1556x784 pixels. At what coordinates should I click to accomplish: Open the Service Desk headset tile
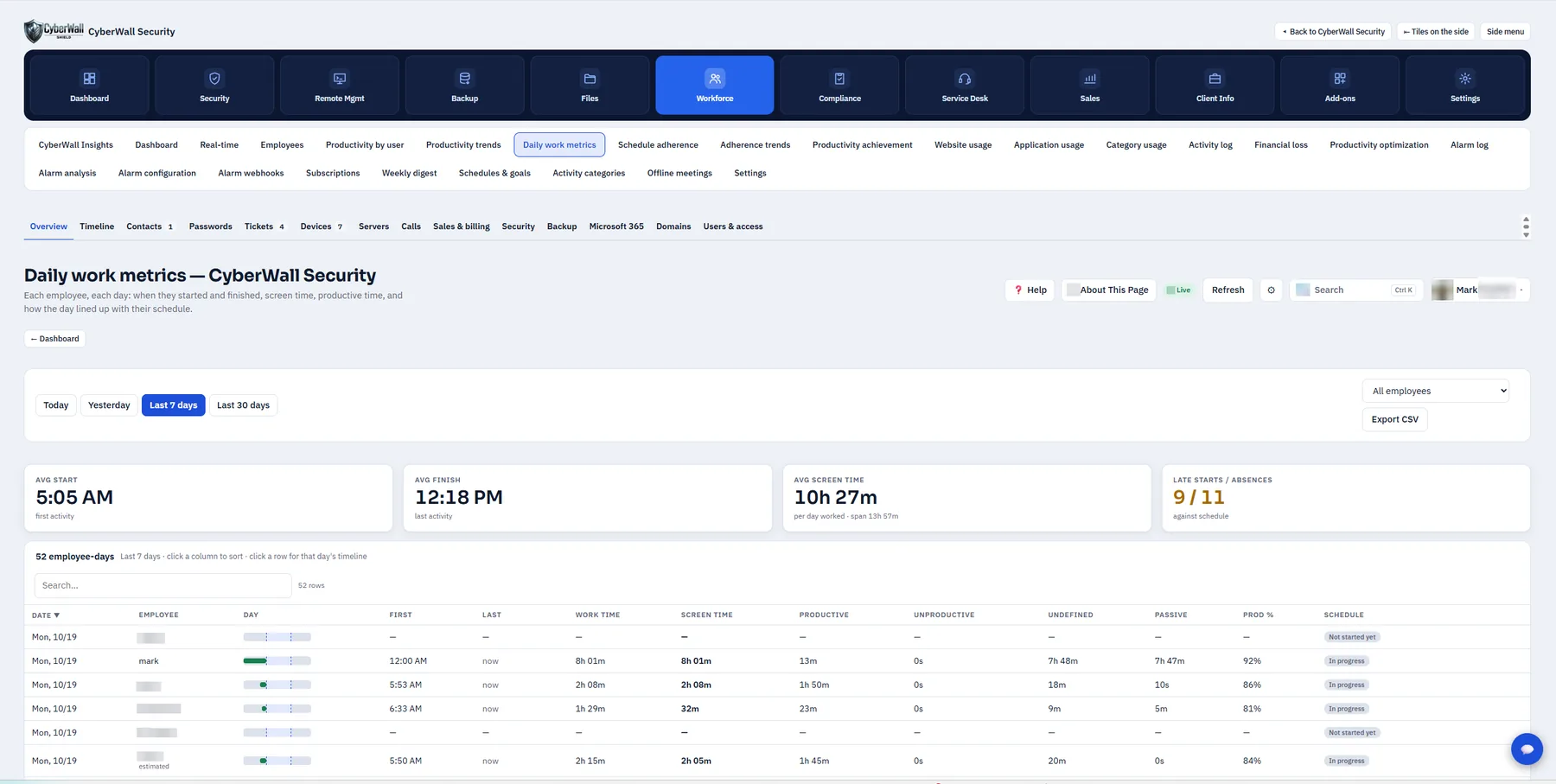[965, 85]
